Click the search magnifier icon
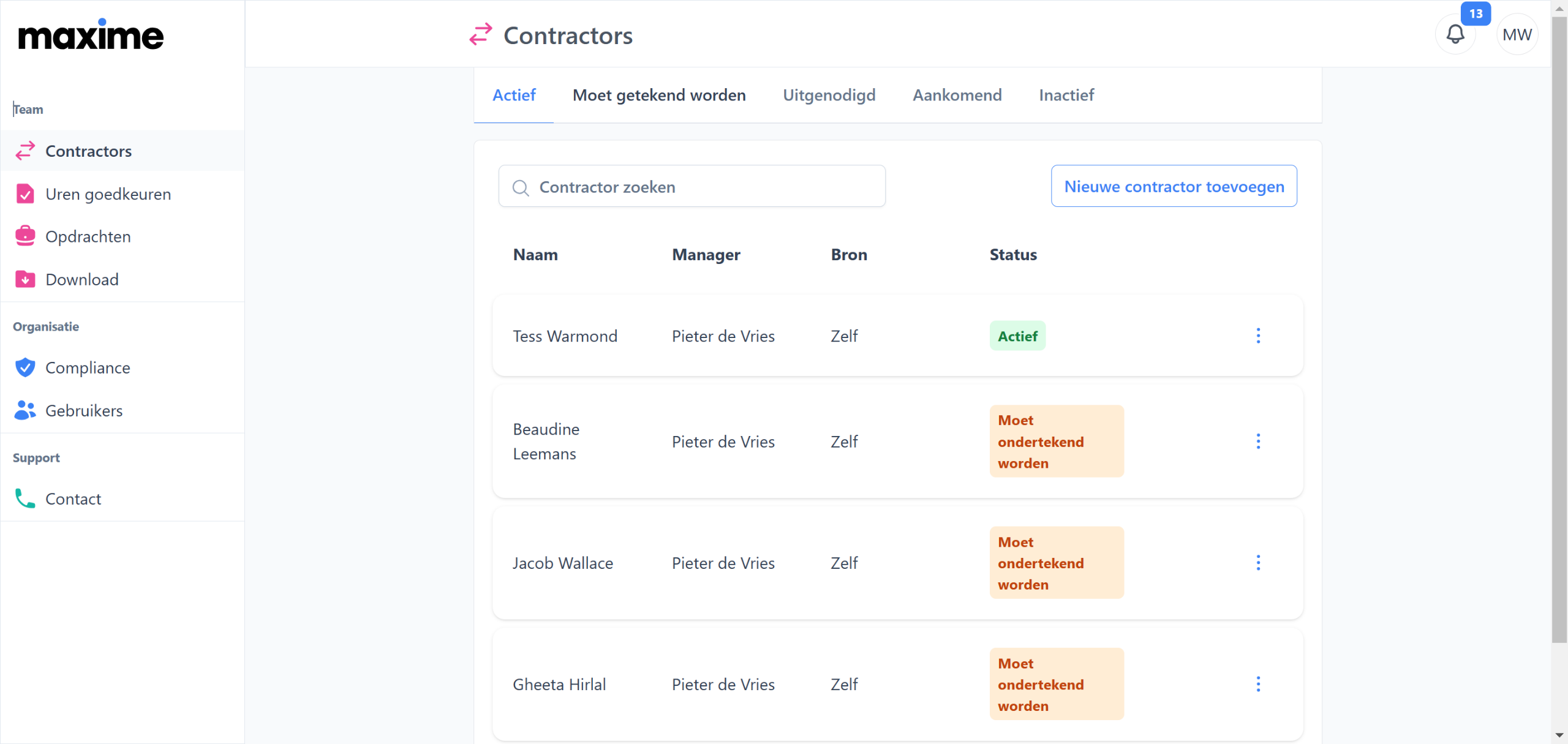The height and width of the screenshot is (744, 1568). (x=521, y=187)
